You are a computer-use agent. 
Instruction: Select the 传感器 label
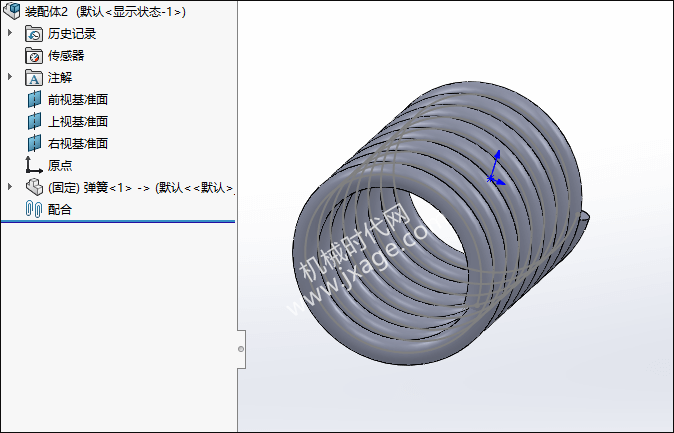66,55
